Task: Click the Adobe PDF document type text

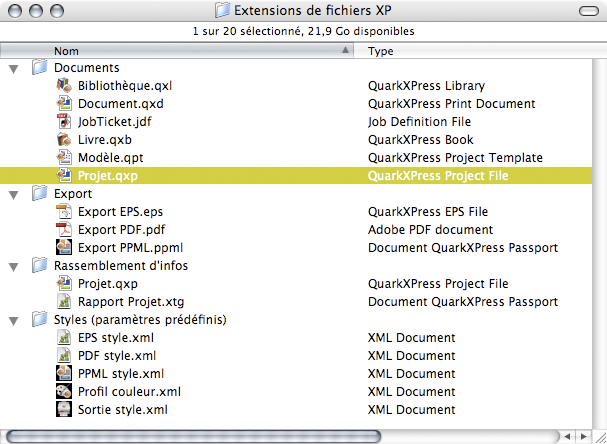Action: click(430, 230)
